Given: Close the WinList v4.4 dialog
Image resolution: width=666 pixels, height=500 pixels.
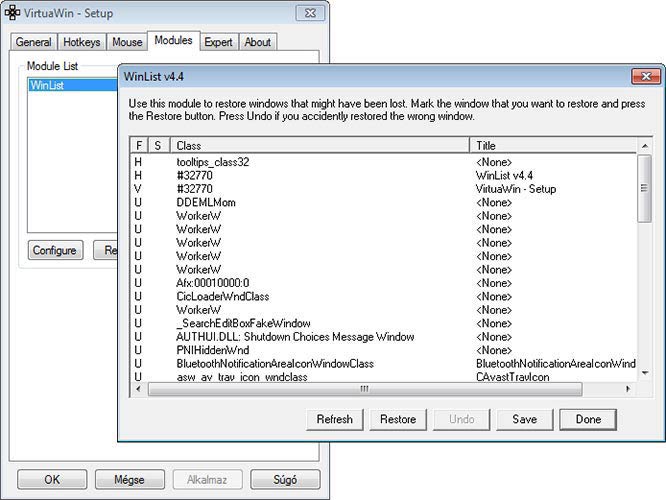Looking at the screenshot, I should tap(643, 77).
